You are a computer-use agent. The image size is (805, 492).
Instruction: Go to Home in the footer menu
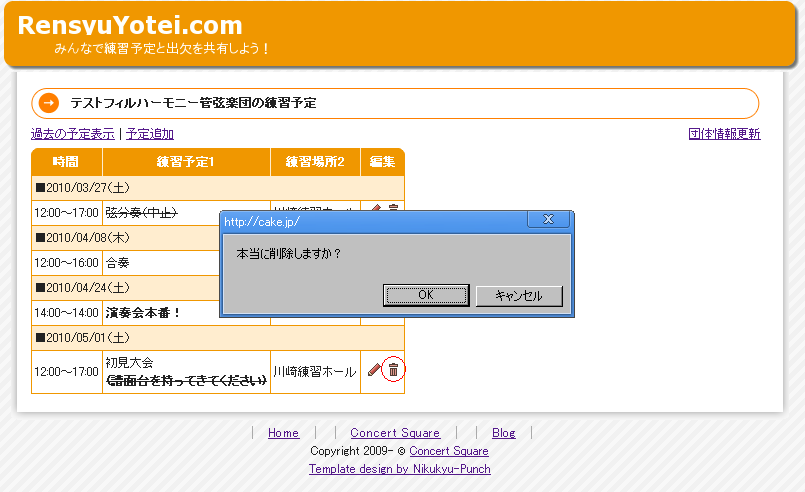(283, 433)
